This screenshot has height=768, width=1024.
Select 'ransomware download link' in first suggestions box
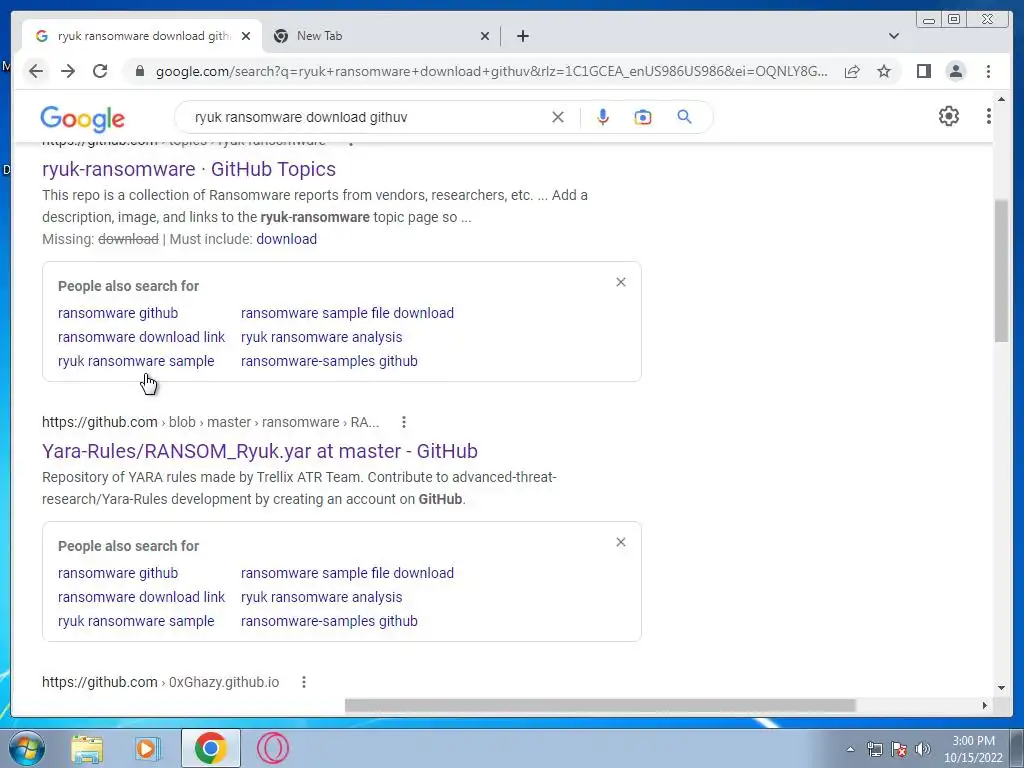pos(141,337)
